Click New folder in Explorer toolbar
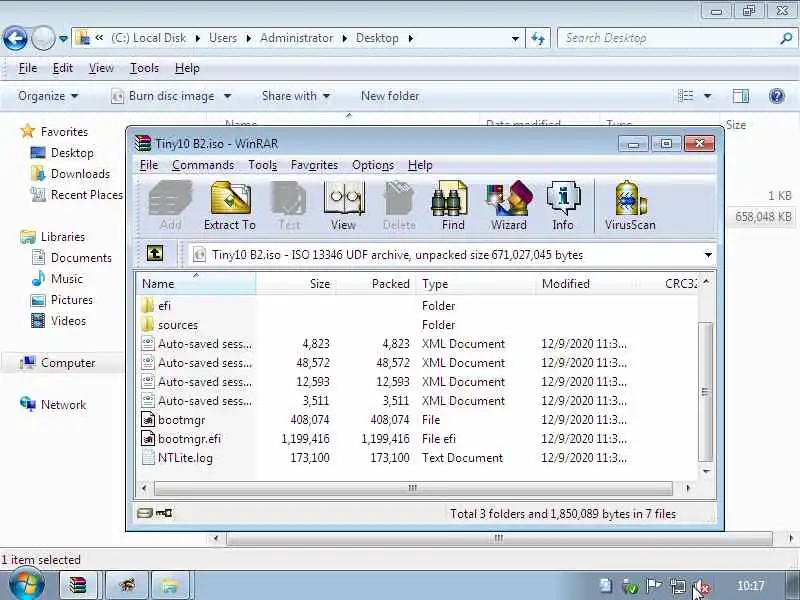The width and height of the screenshot is (800, 600). click(x=390, y=96)
